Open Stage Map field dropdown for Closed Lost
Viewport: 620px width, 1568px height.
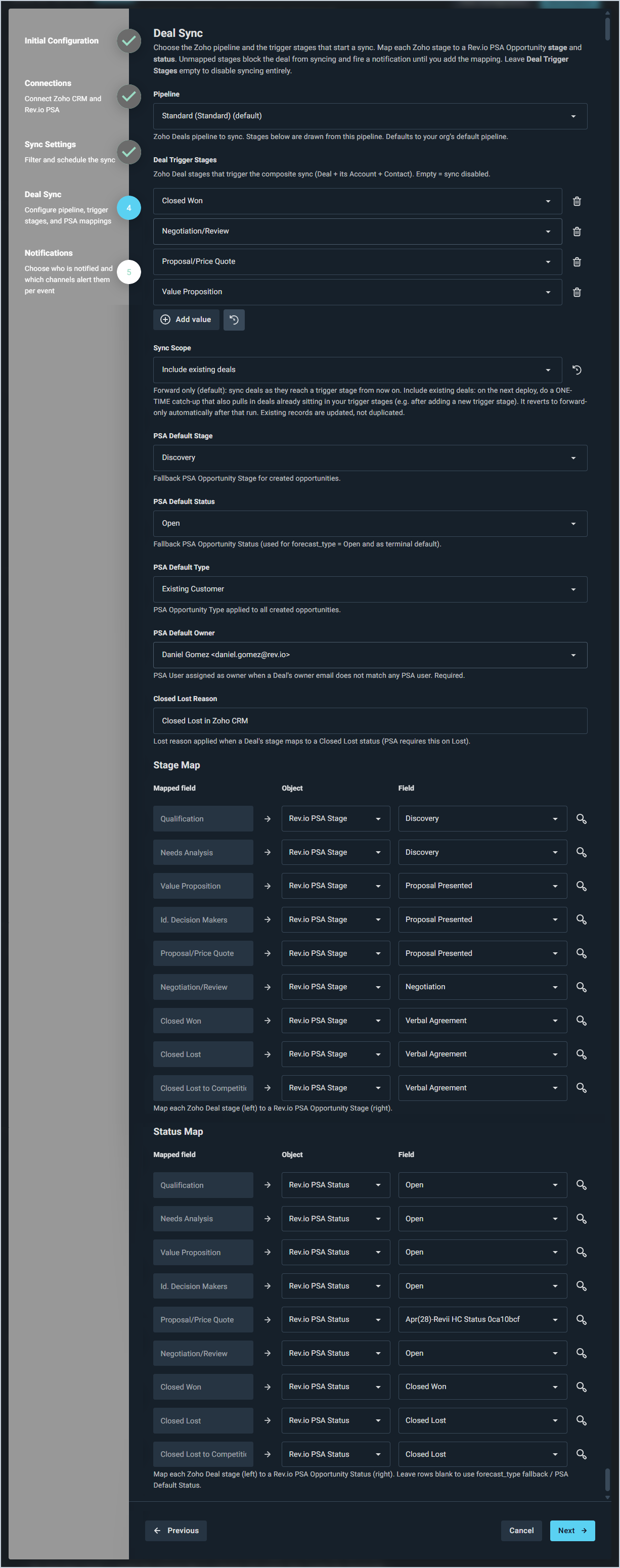[482, 1053]
